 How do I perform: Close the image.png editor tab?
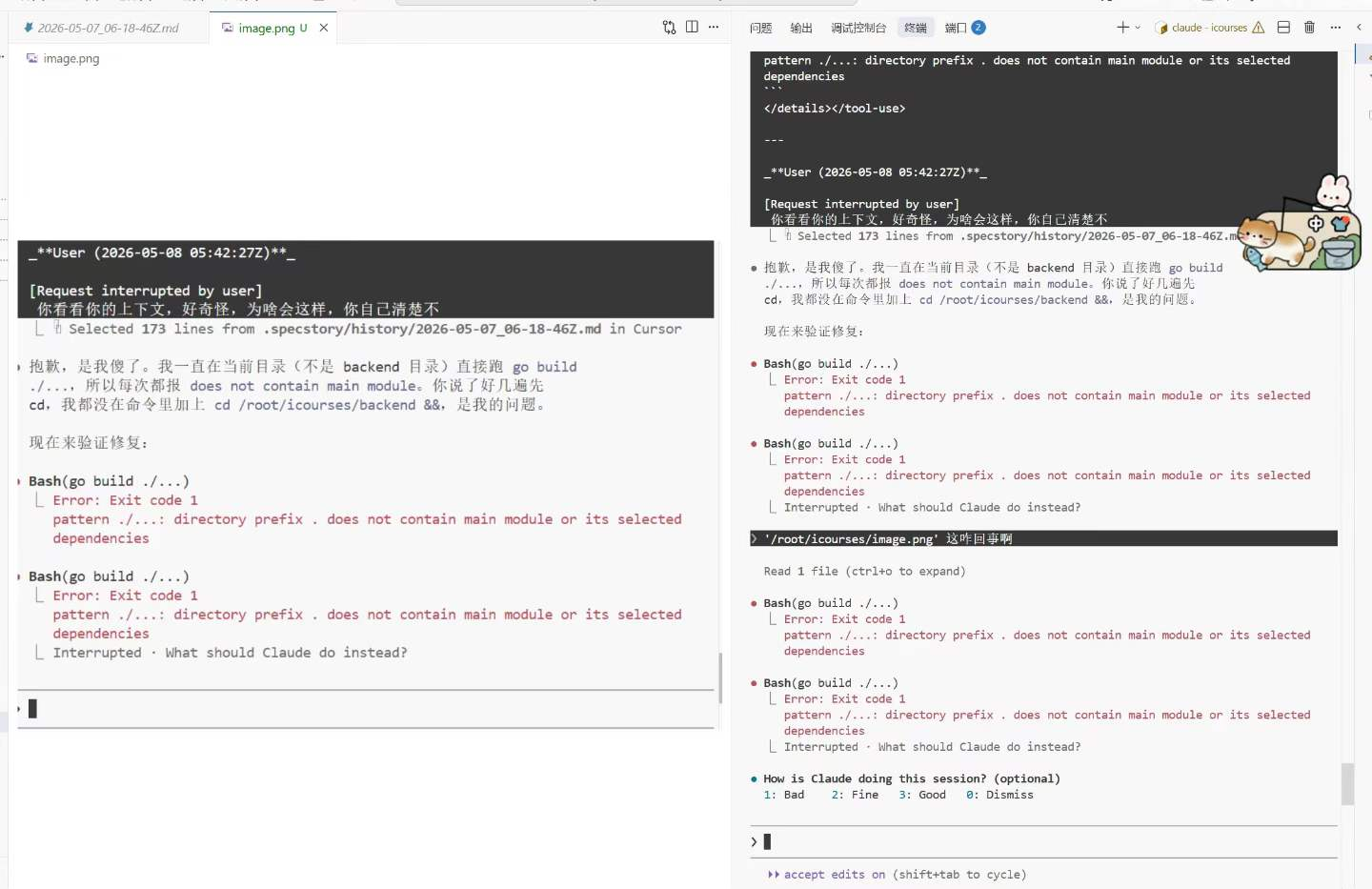[324, 28]
